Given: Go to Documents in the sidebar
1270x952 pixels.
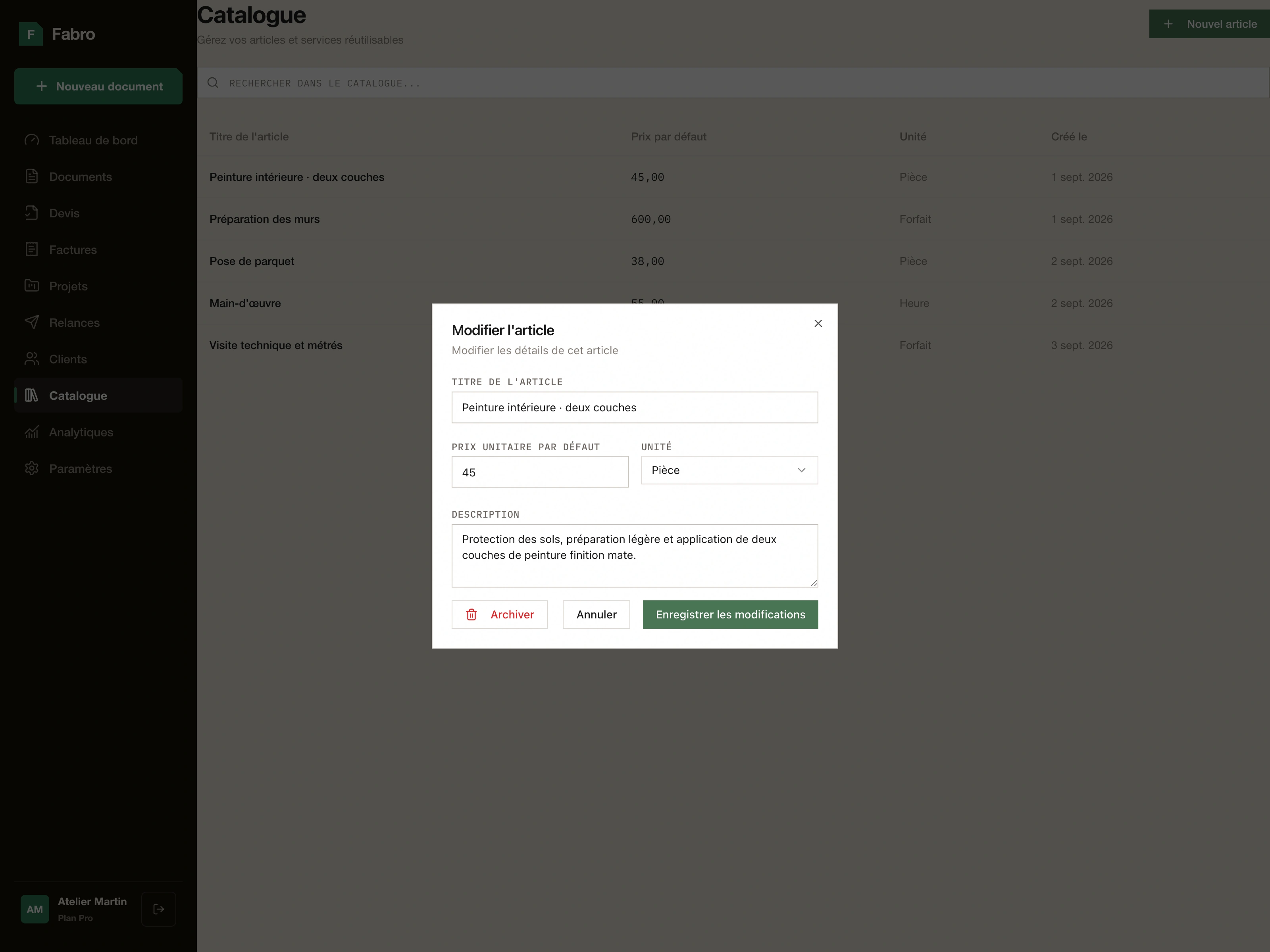Looking at the screenshot, I should pos(98,177).
